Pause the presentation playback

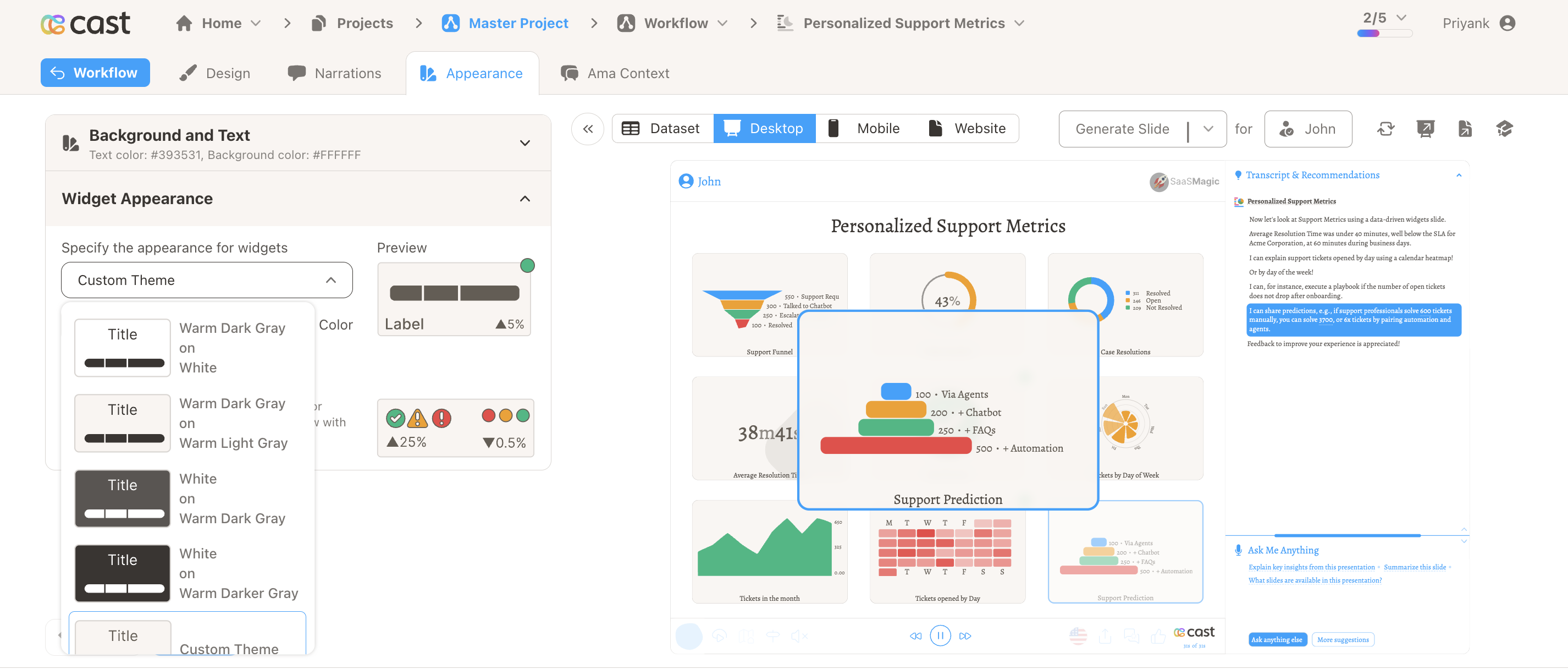940,635
